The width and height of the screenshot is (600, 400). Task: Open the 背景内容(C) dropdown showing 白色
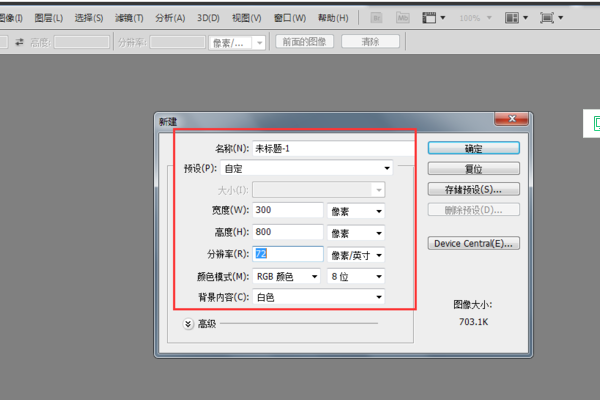click(318, 297)
